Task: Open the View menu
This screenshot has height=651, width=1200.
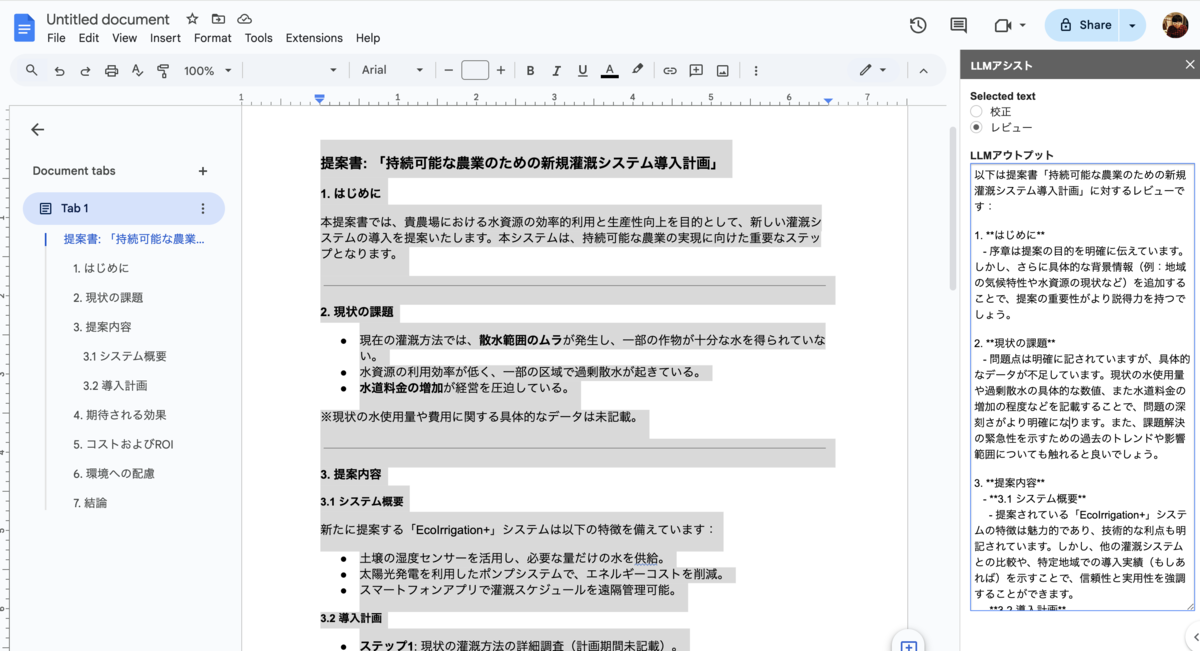Action: tap(125, 38)
